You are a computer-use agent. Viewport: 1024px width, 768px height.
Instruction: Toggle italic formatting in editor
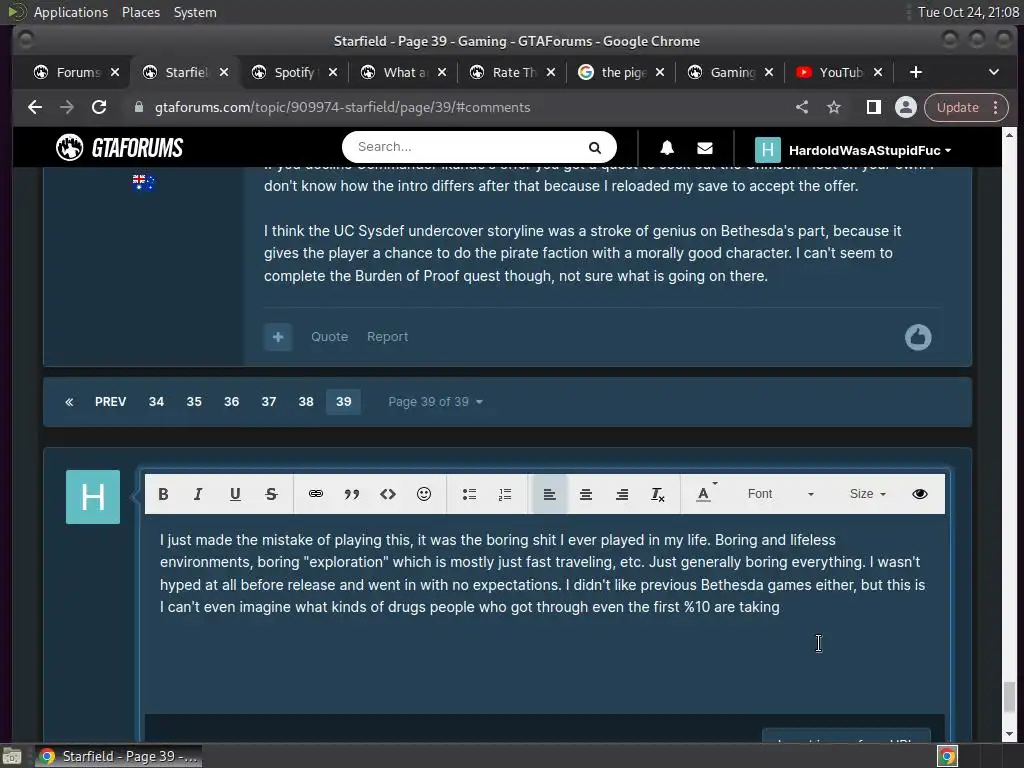(x=199, y=494)
